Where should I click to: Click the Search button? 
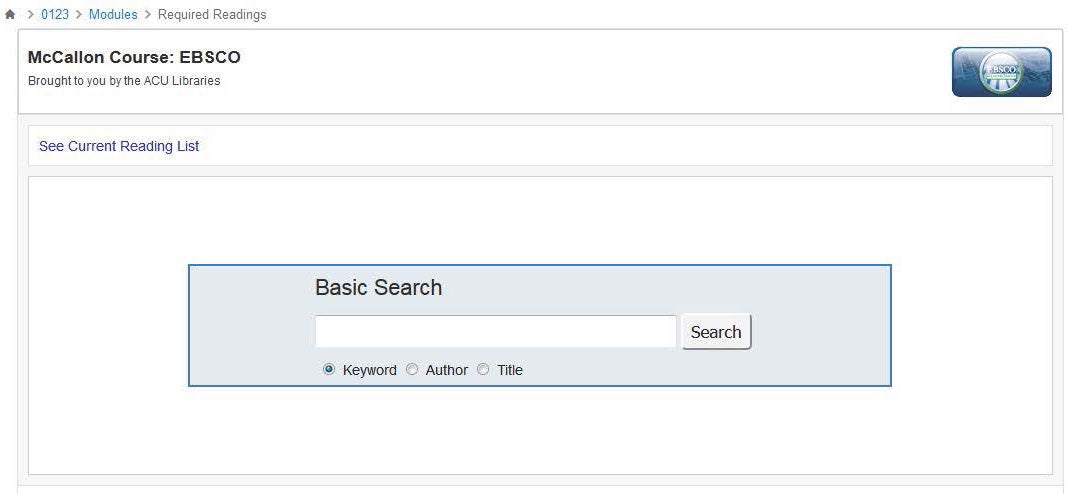pyautogui.click(x=716, y=332)
